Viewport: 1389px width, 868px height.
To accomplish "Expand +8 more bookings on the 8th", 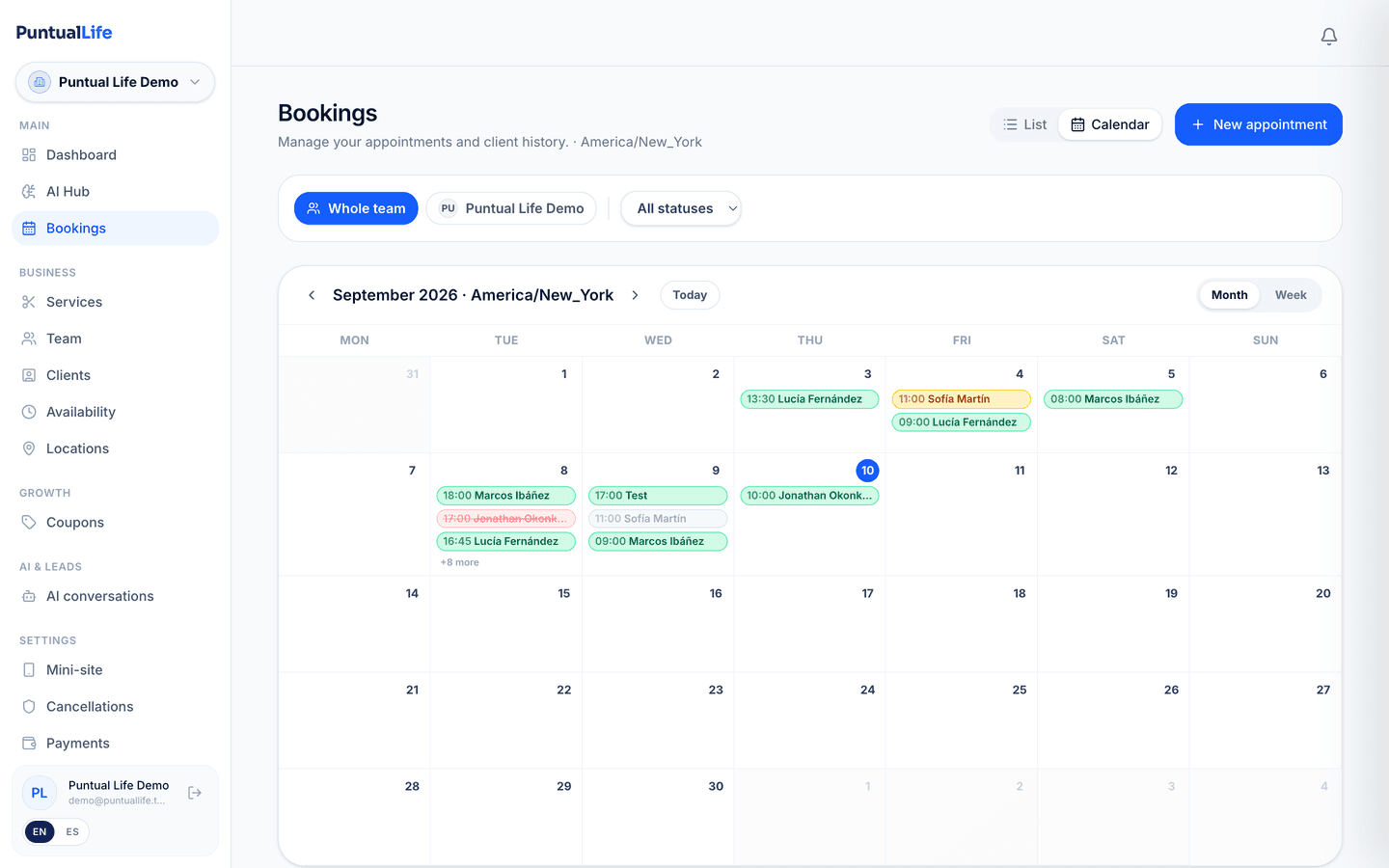I will (x=460, y=562).
